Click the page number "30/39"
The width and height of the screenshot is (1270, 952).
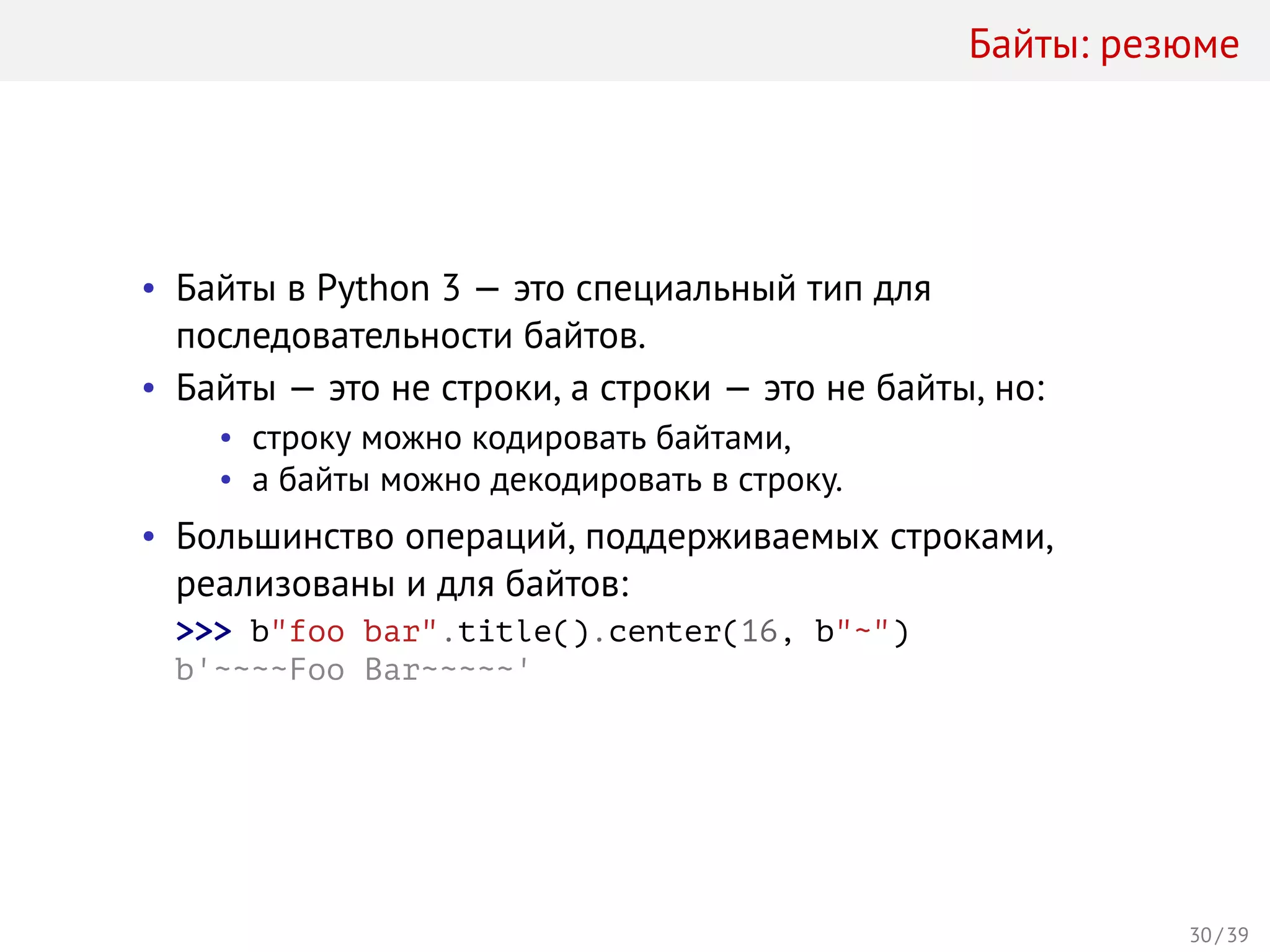pos(1219,935)
